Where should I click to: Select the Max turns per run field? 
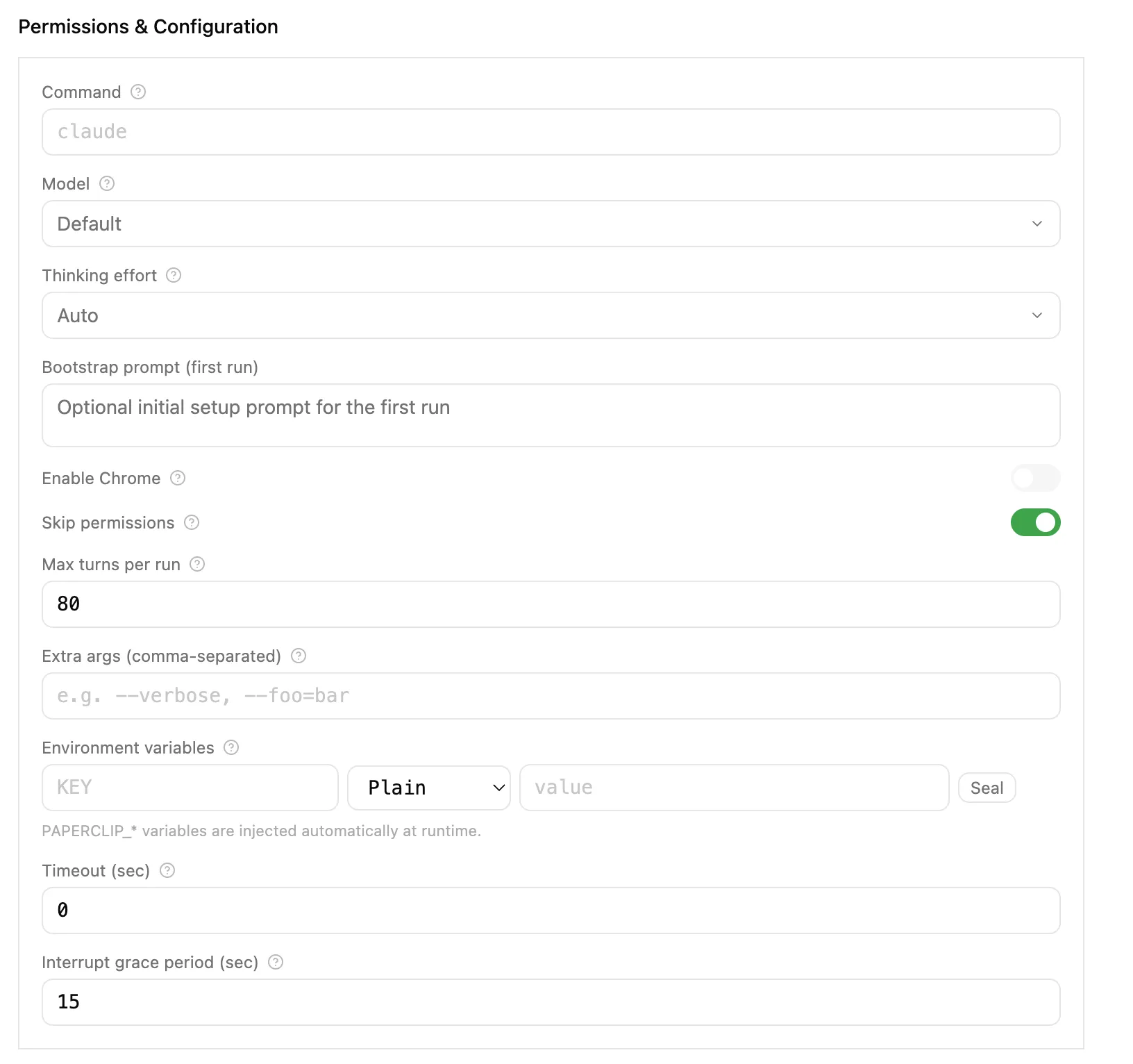tap(551, 604)
